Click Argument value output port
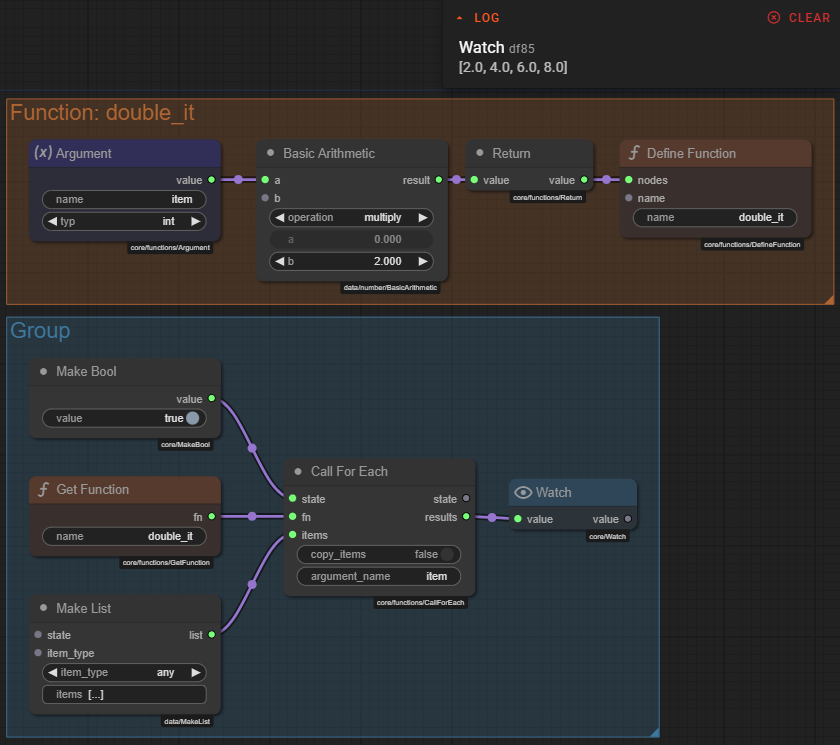 (x=212, y=179)
